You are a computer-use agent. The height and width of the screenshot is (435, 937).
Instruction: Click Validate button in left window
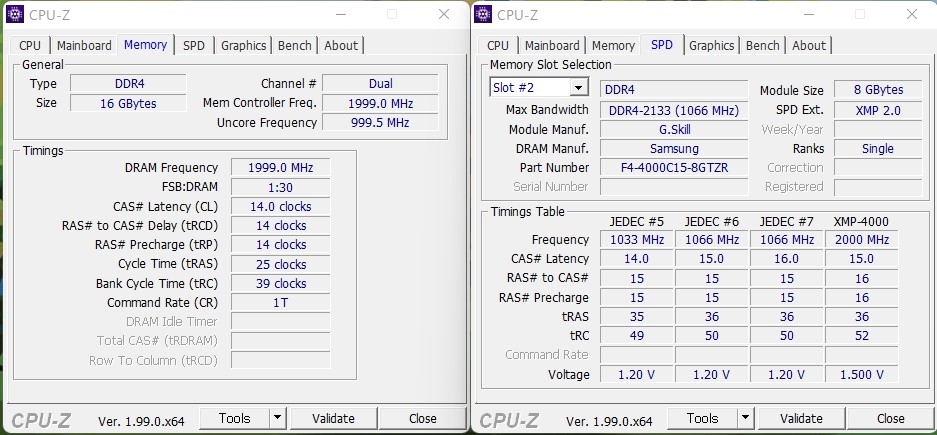click(333, 418)
